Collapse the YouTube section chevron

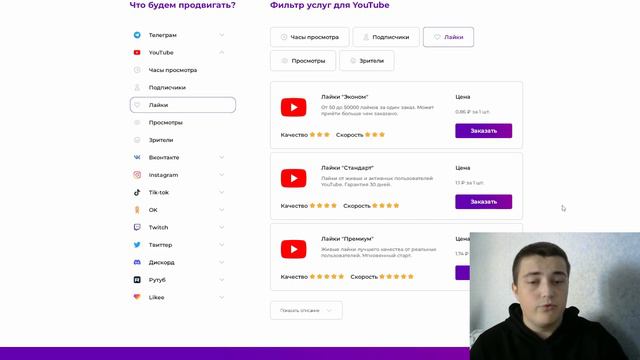click(x=222, y=52)
